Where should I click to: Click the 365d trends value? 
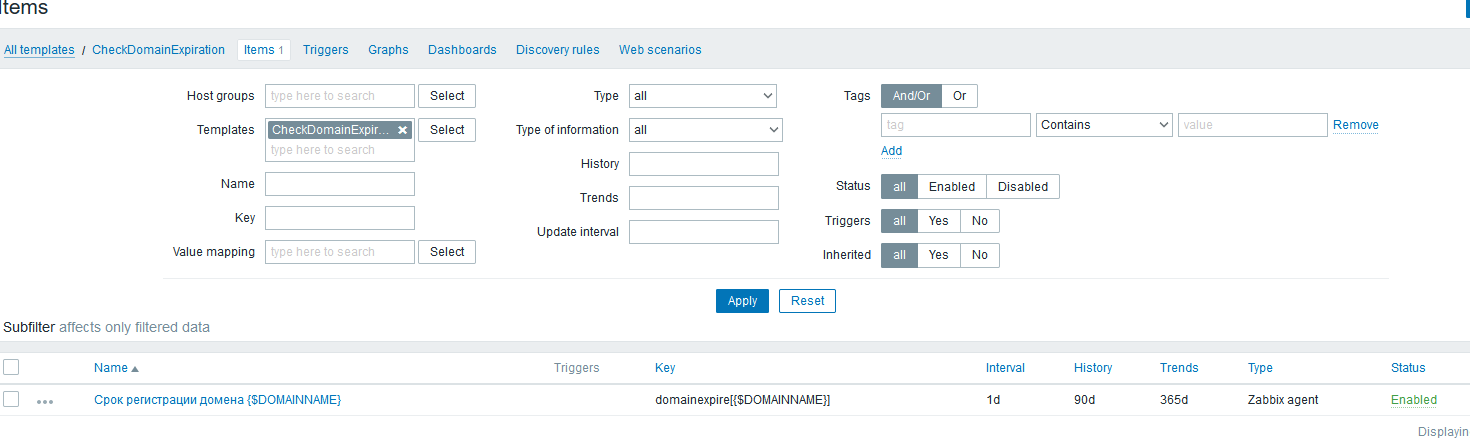(1174, 400)
